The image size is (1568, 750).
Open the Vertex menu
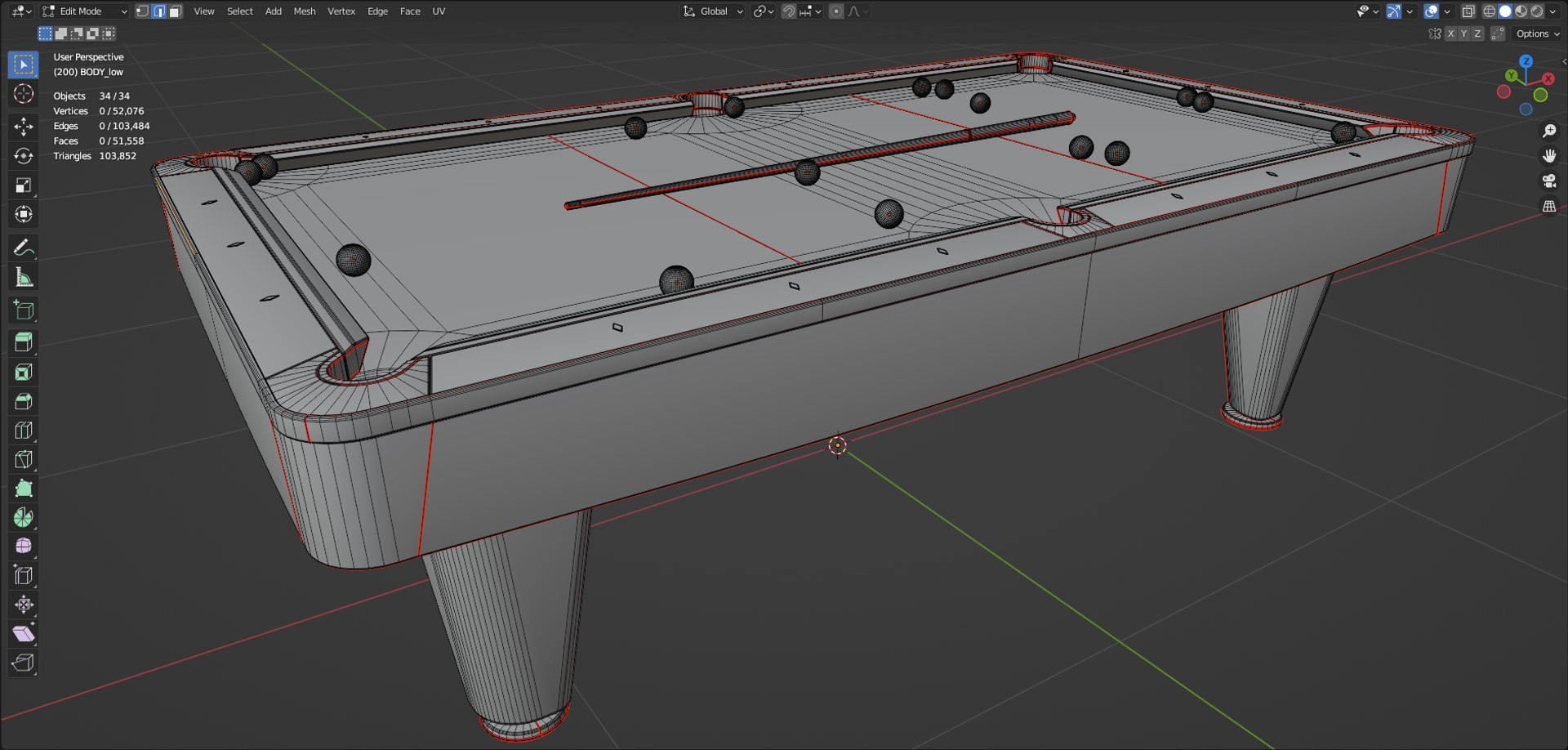[341, 11]
